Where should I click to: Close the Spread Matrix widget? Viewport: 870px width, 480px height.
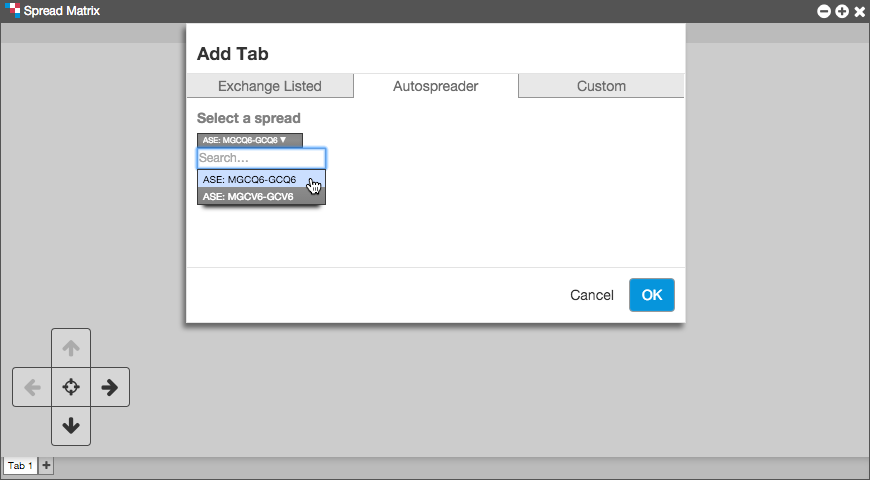tap(859, 11)
